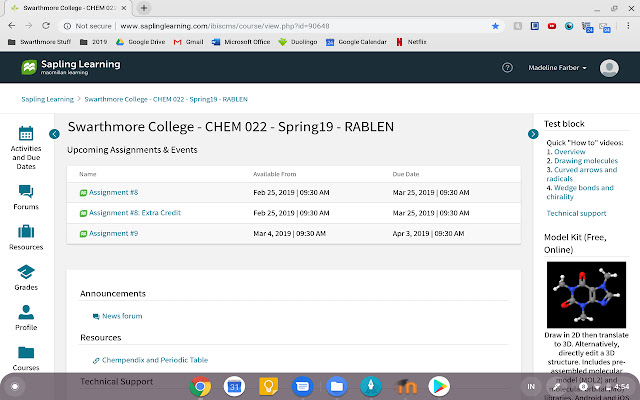Open the Grades sidebar icon
The image size is (640, 400).
pos(26,278)
